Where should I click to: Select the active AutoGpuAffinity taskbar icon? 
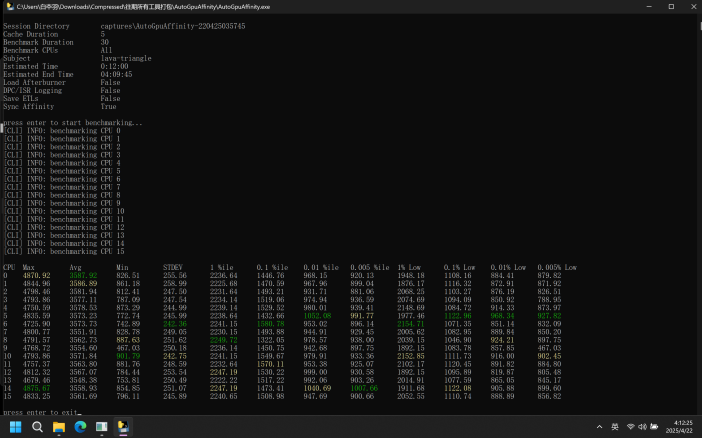click(123, 427)
